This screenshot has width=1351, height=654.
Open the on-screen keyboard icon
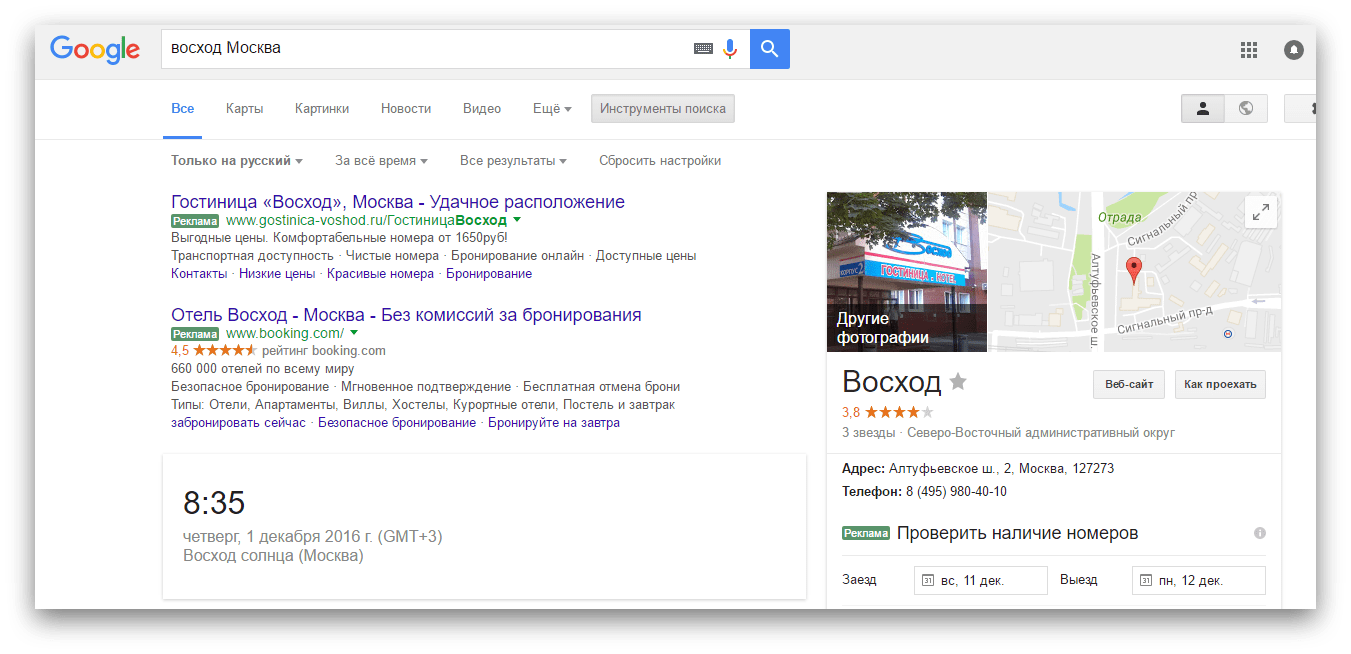click(703, 49)
